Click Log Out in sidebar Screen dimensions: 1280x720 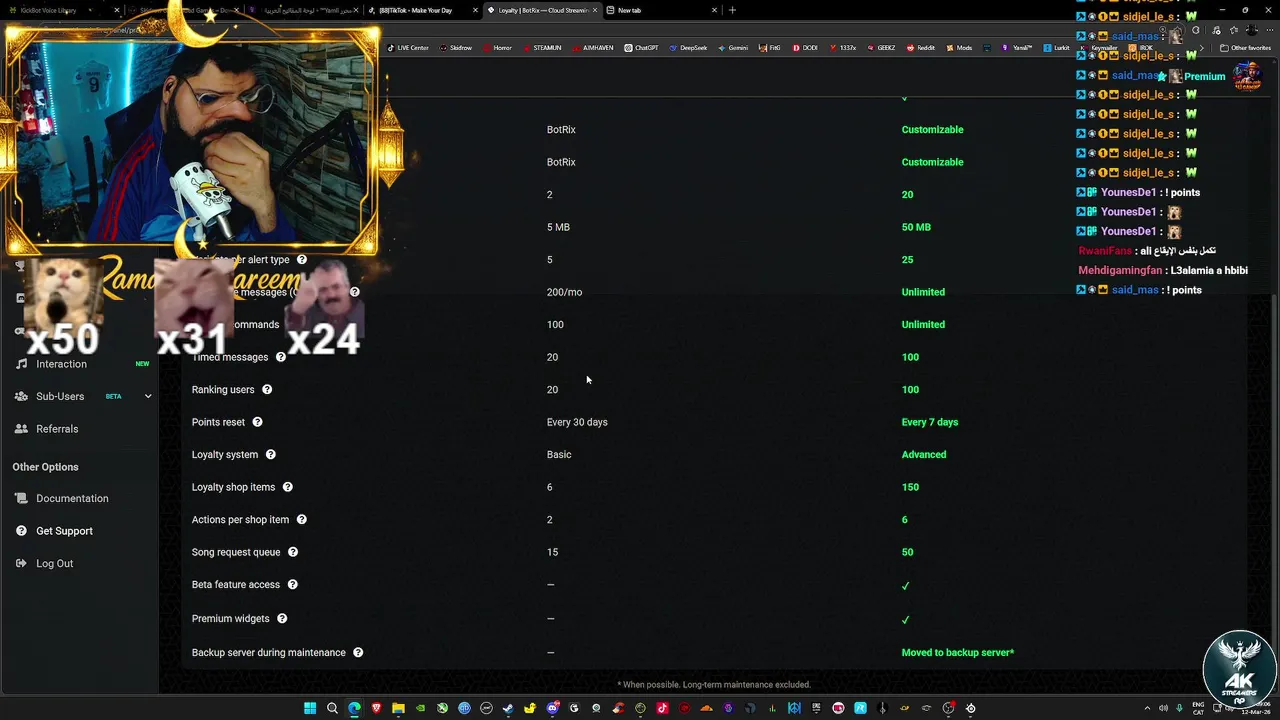[54, 563]
